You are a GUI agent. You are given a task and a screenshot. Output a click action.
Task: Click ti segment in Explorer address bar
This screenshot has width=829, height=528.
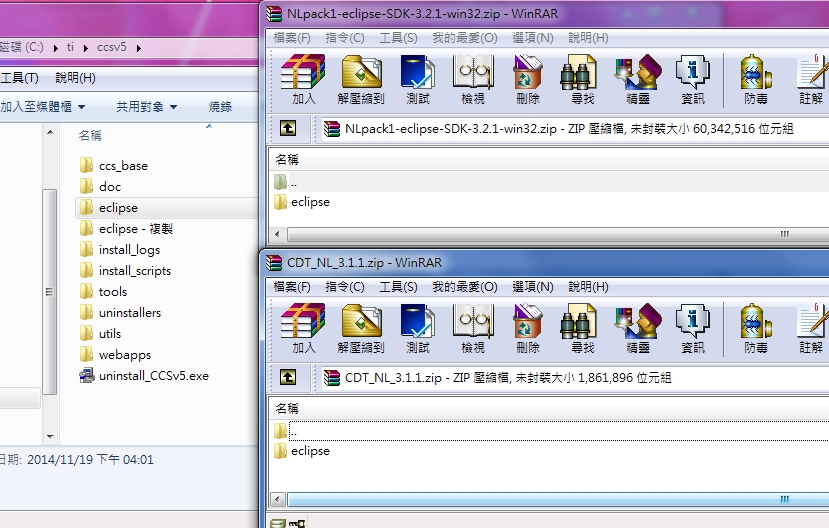(70, 47)
